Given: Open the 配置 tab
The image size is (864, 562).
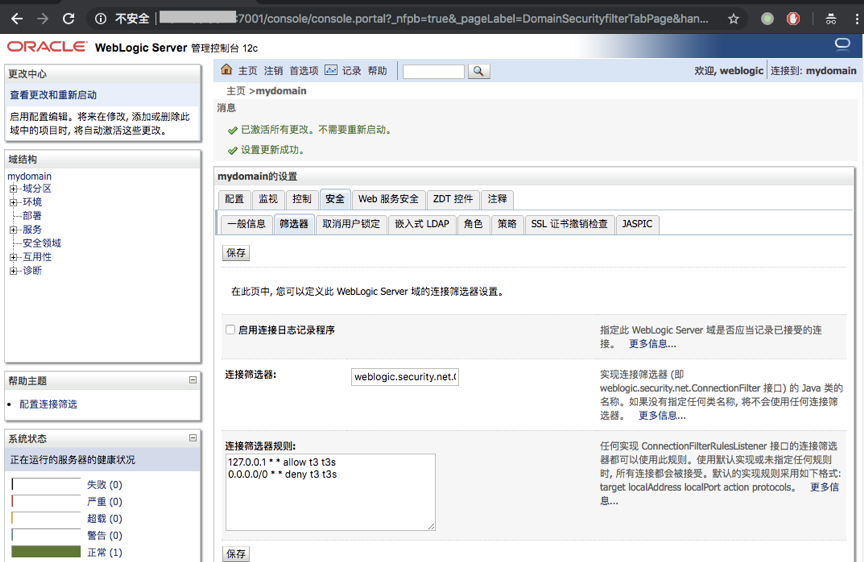Looking at the screenshot, I should point(235,199).
